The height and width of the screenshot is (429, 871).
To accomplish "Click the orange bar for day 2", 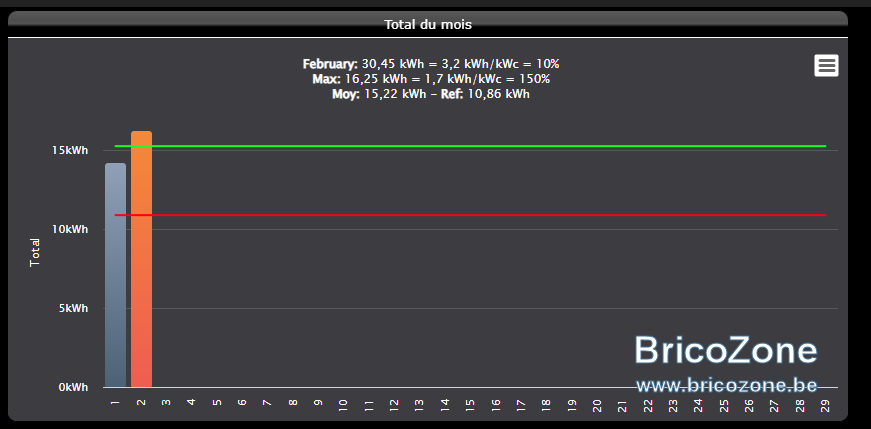I will coord(141,259).
